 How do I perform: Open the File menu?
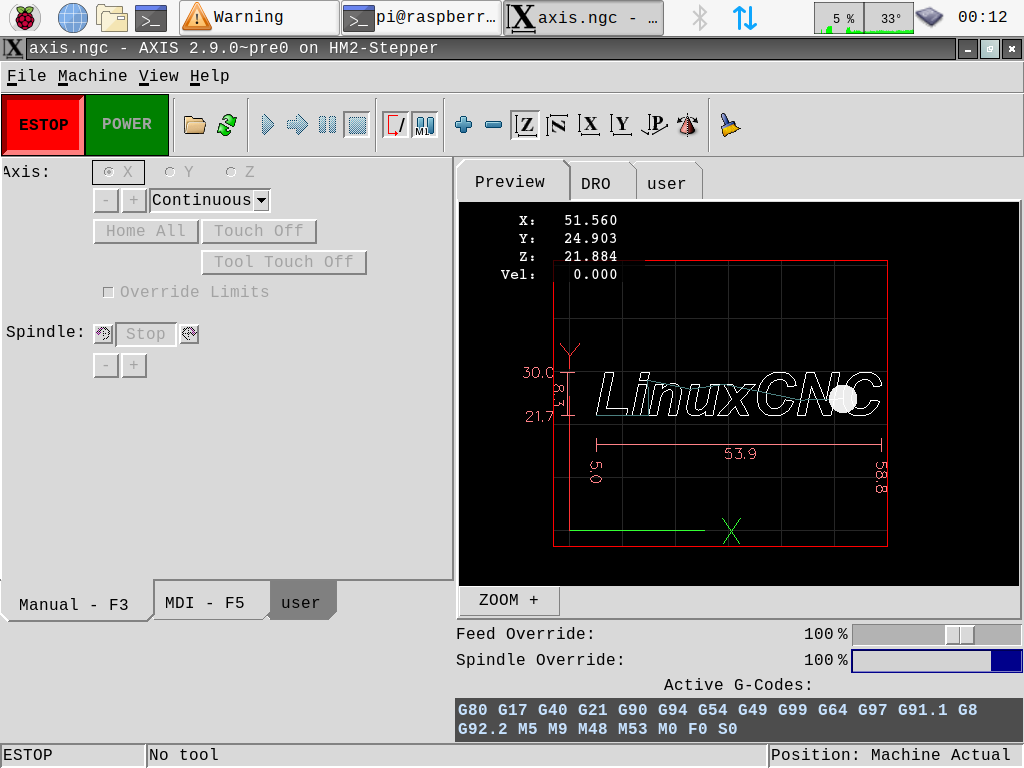tap(27, 76)
